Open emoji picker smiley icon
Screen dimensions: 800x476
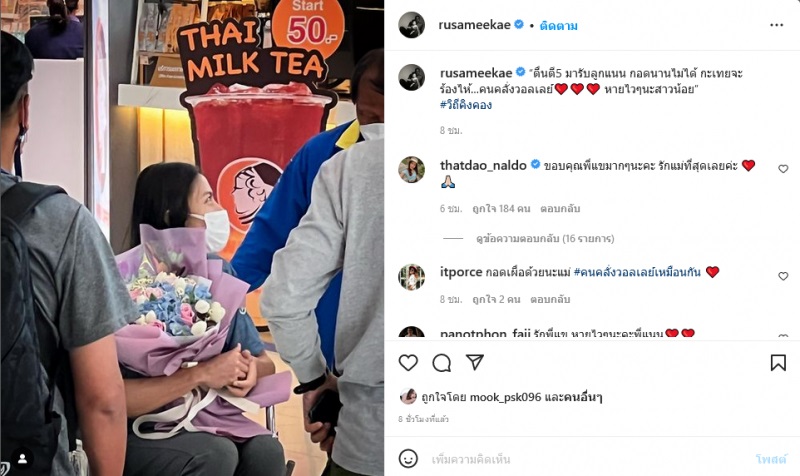pyautogui.click(x=408, y=459)
